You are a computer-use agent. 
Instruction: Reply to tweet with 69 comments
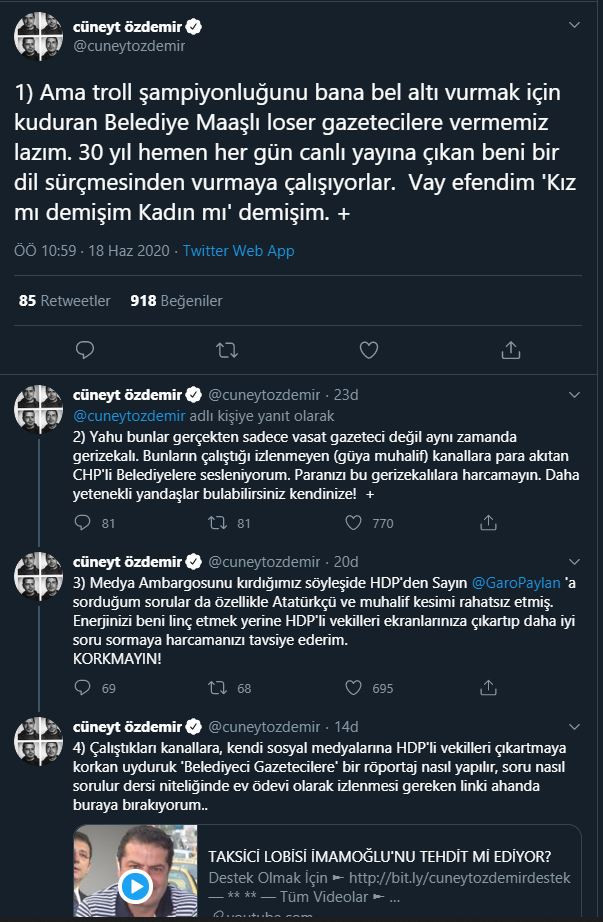(83, 687)
